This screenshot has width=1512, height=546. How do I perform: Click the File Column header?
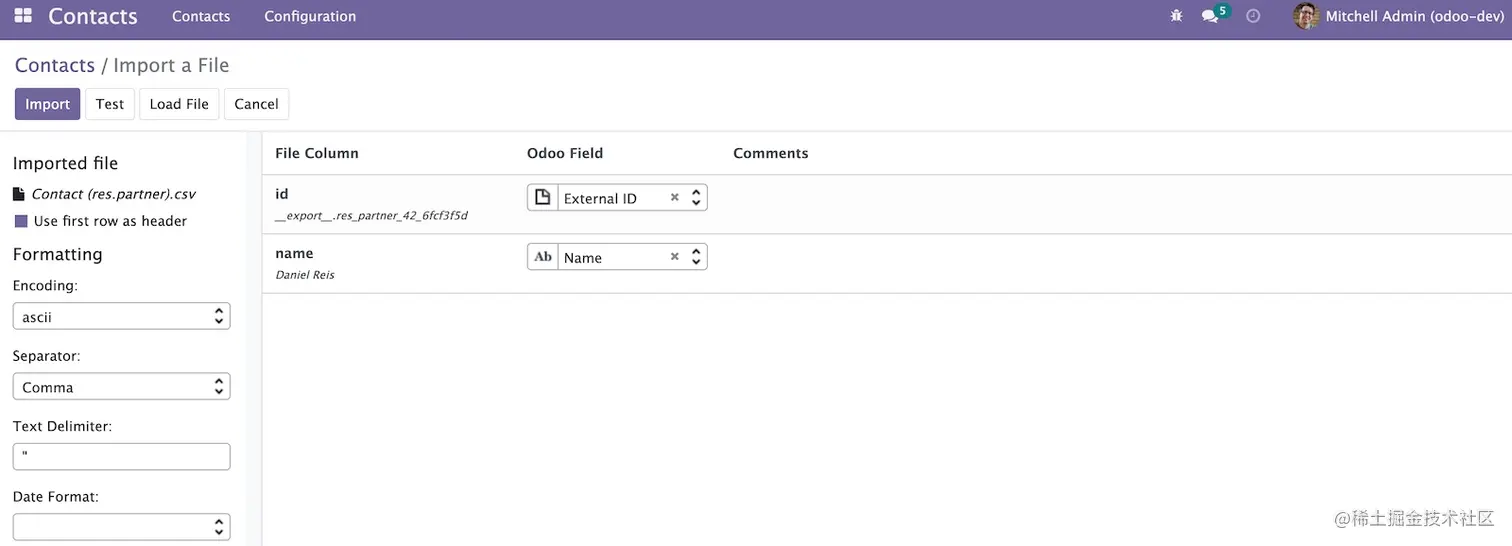pos(317,153)
